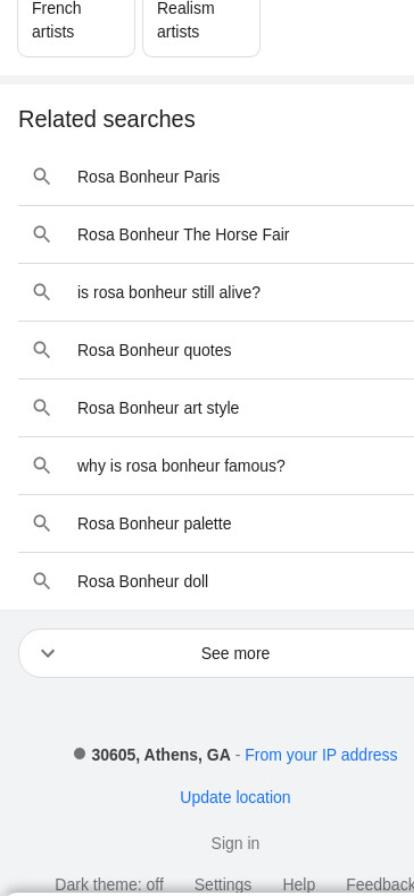Open the French artists card
This screenshot has width=414, height=896.
[x=76, y=27]
